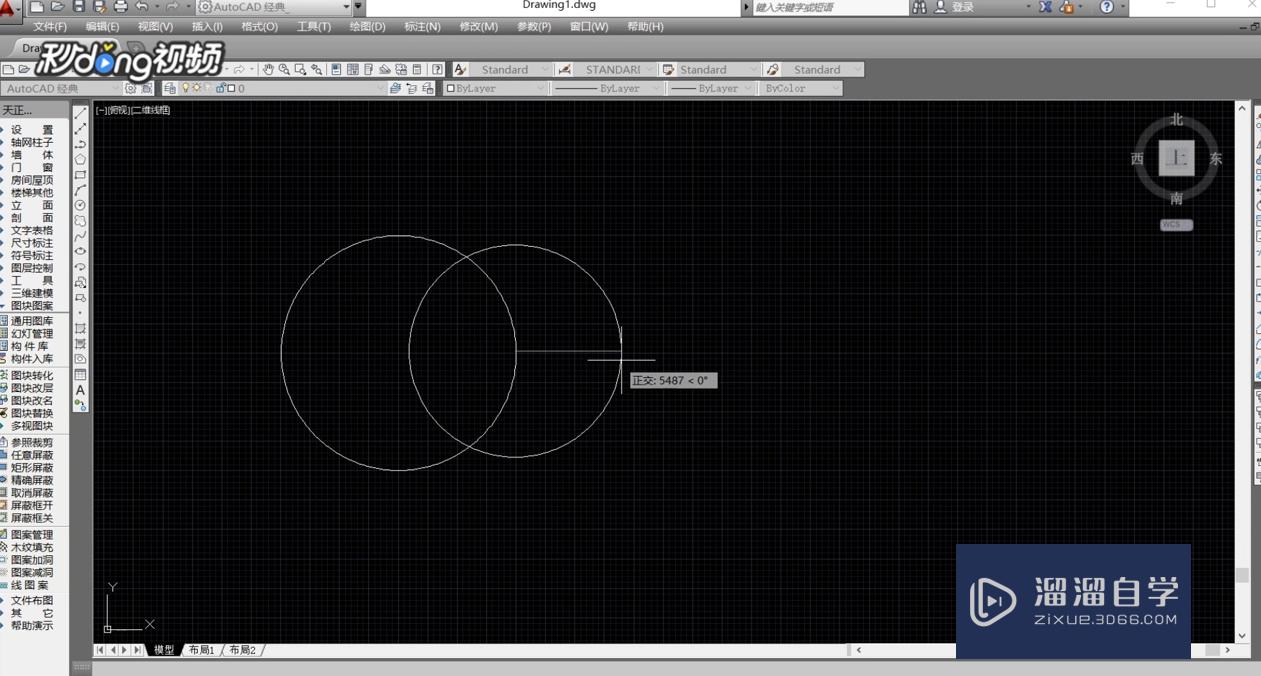Rotate view to 北 on ViewCube compass
This screenshot has height=676, width=1261.
1177,119
